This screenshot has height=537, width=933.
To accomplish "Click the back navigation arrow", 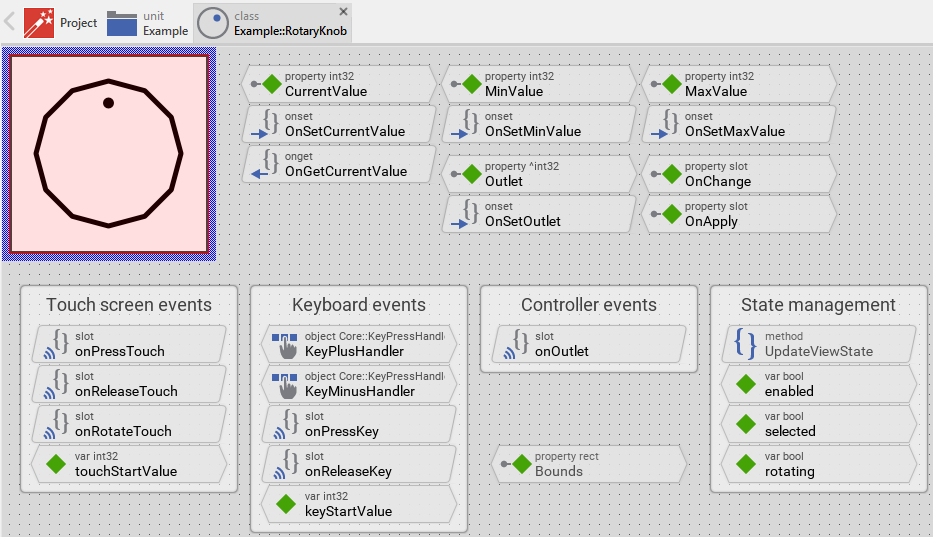I will [10, 22].
